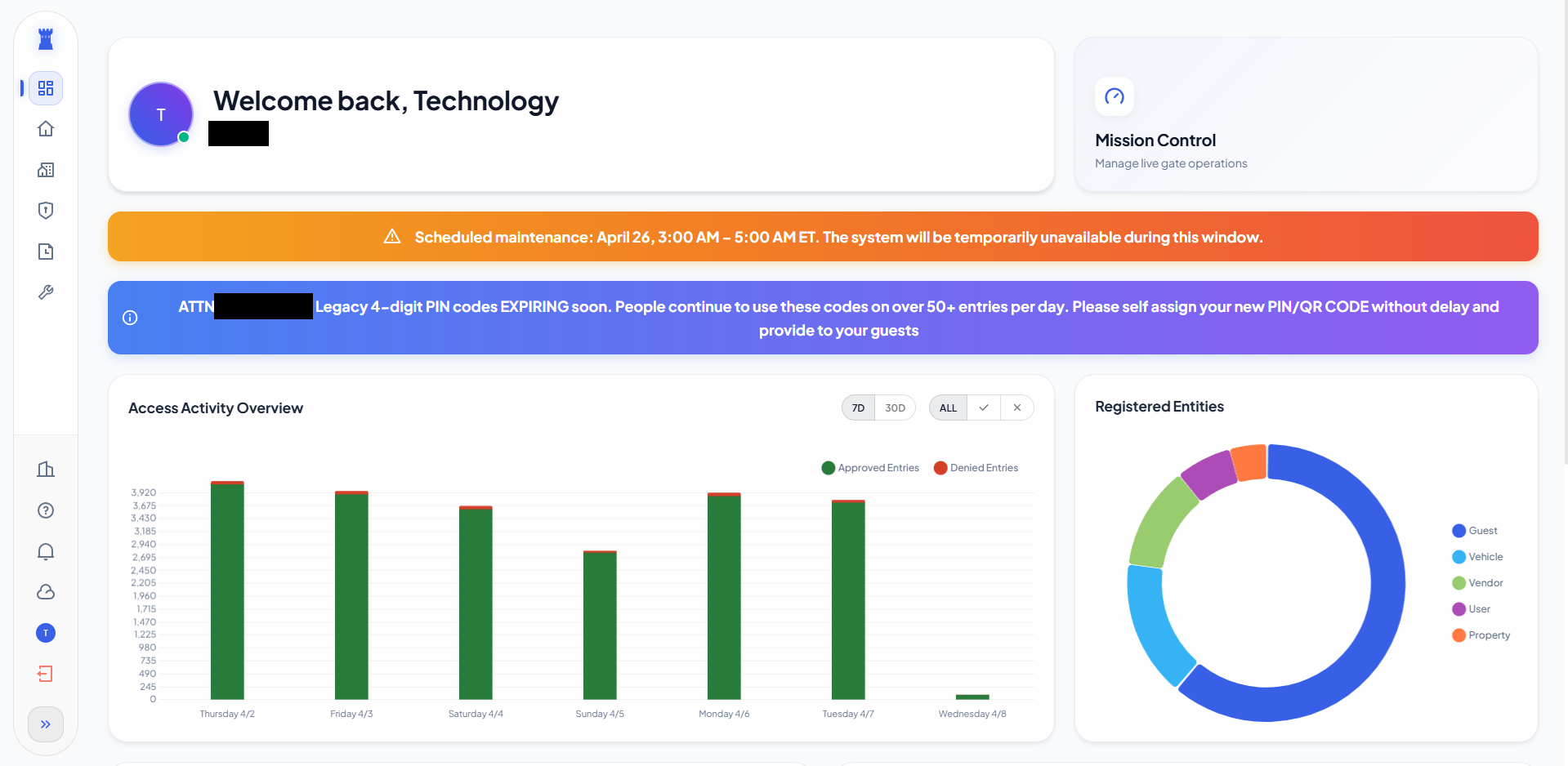The height and width of the screenshot is (766, 1568).
Task: Toggle Denied Entries legend in chart
Action: point(976,468)
